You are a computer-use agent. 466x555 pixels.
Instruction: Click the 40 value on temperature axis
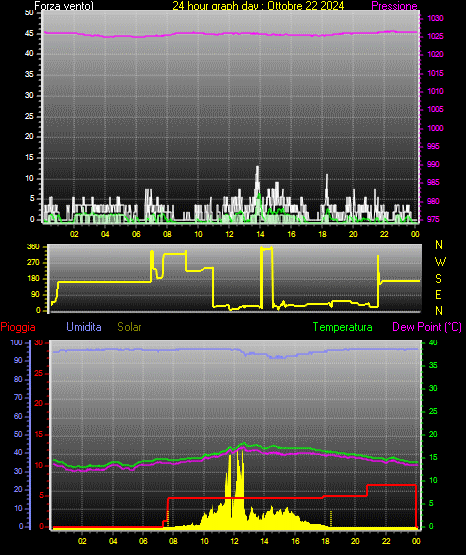pyautogui.click(x=433, y=342)
